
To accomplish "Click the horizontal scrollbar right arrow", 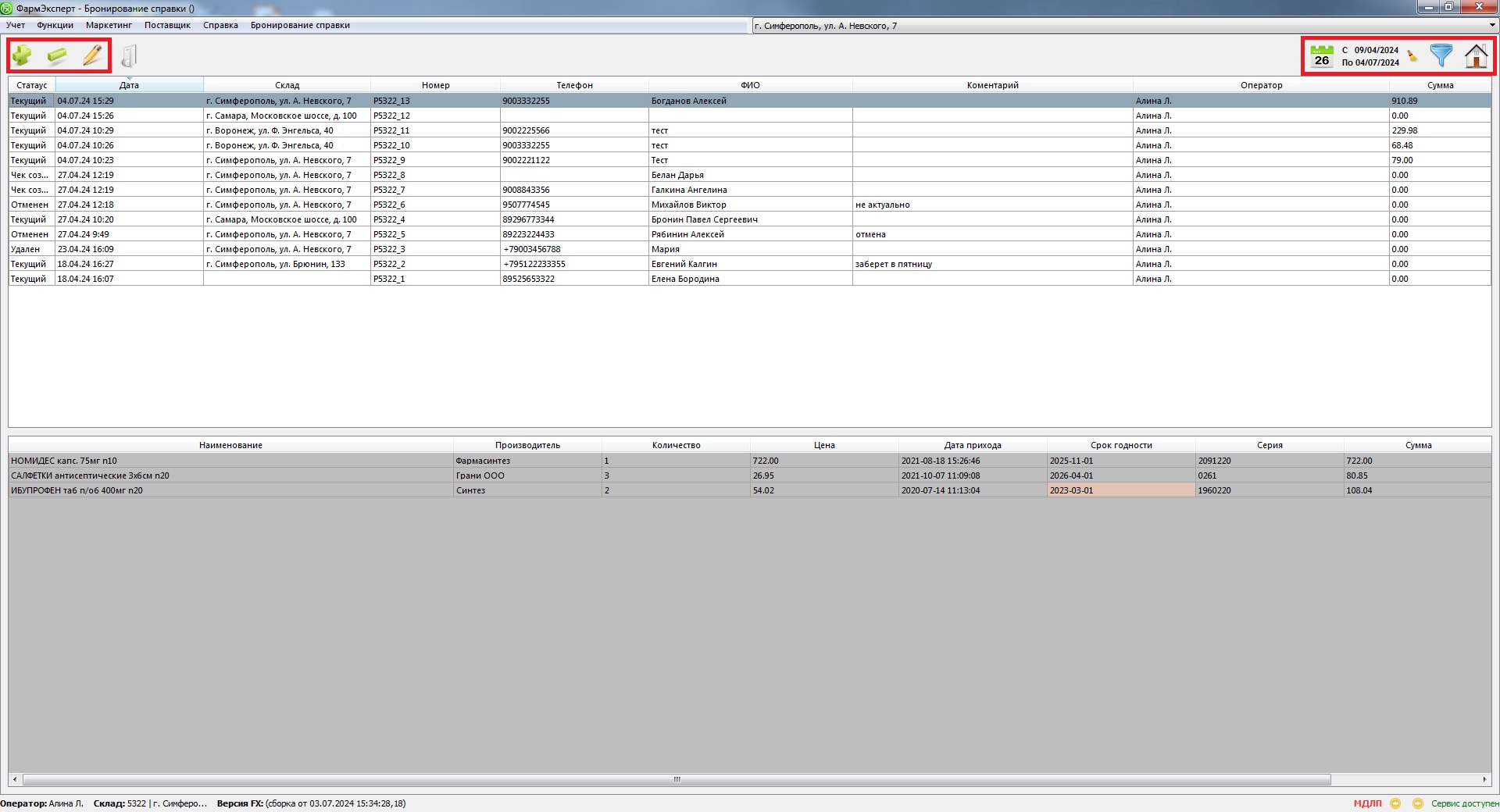I will coord(1484,779).
